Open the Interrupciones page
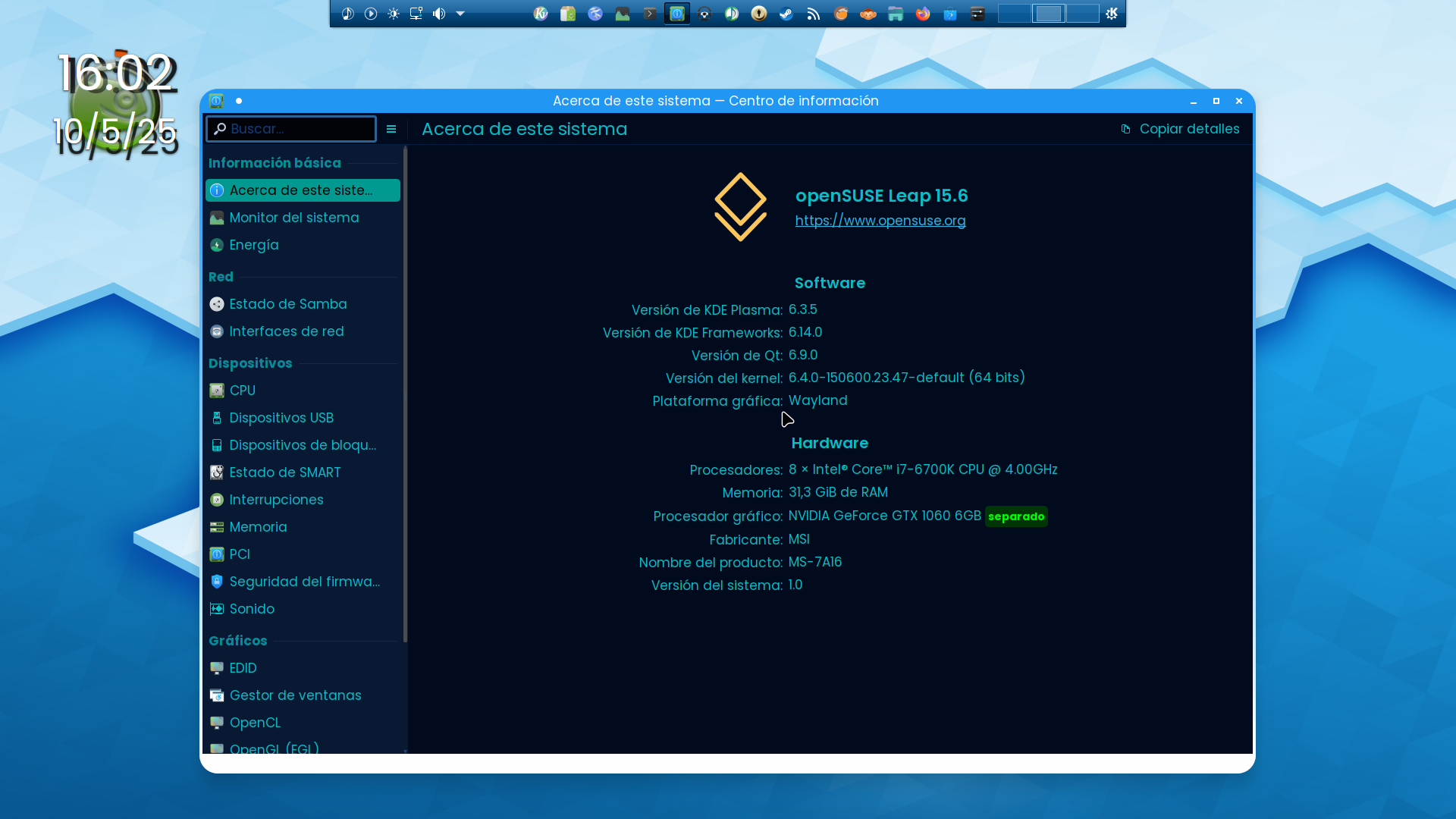Image resolution: width=1456 pixels, height=819 pixels. 303,500
